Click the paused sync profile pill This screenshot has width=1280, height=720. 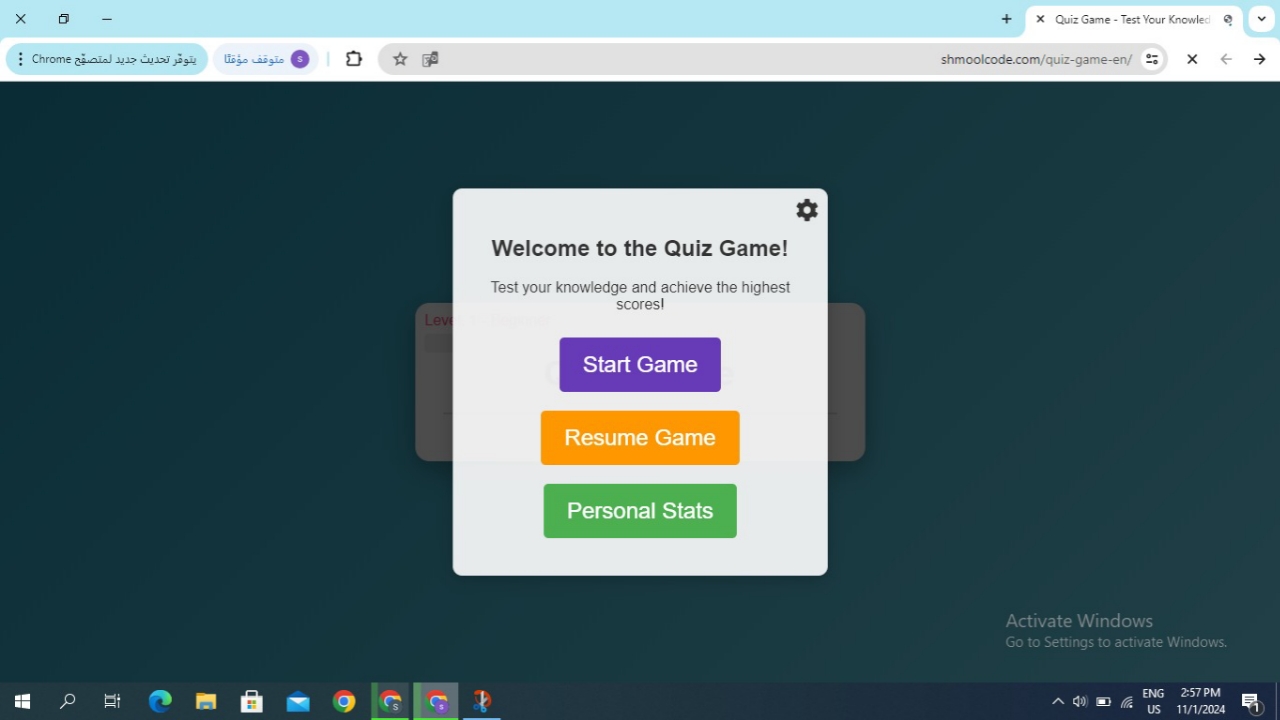tap(266, 58)
